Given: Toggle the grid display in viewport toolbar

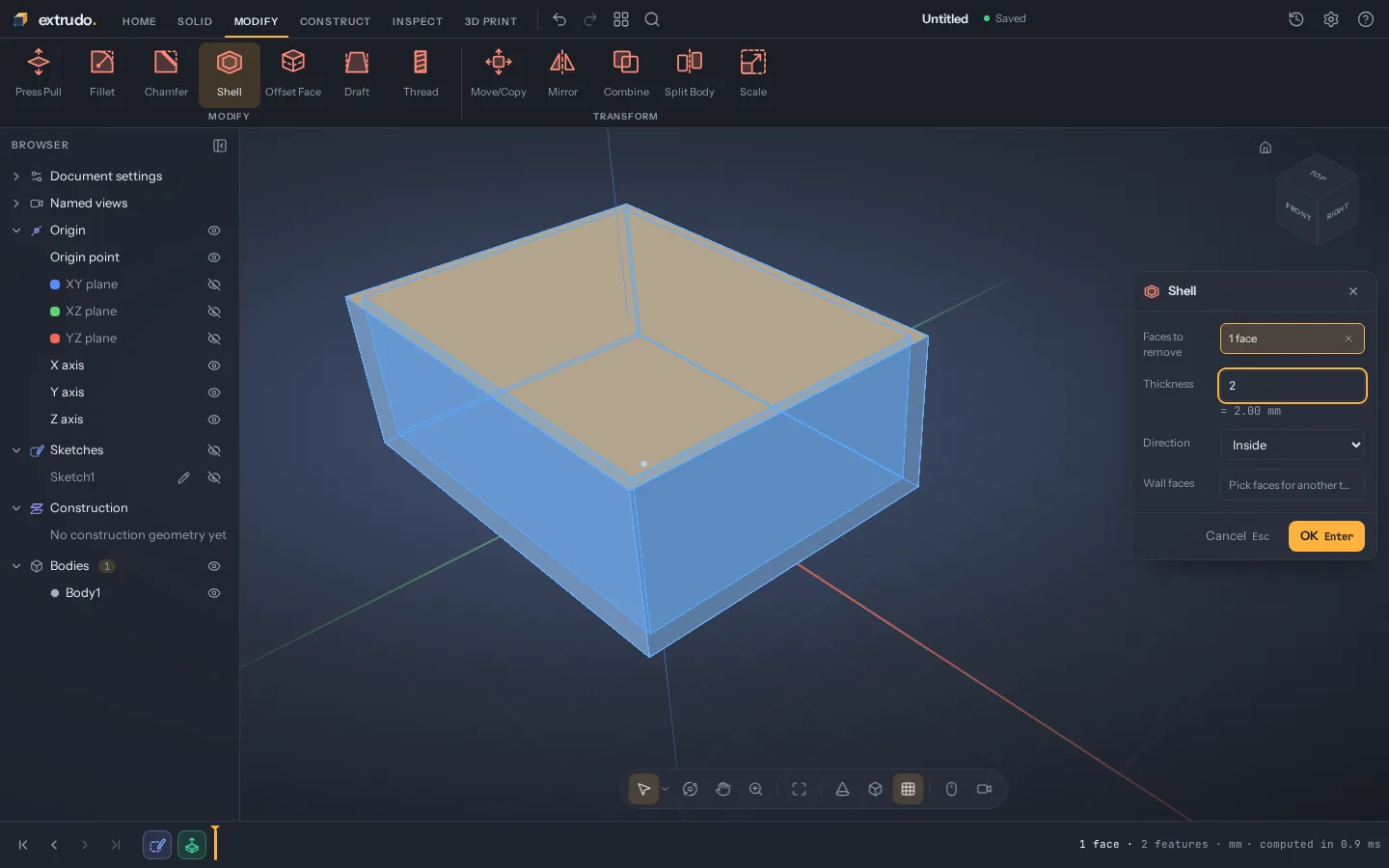Looking at the screenshot, I should 908,789.
